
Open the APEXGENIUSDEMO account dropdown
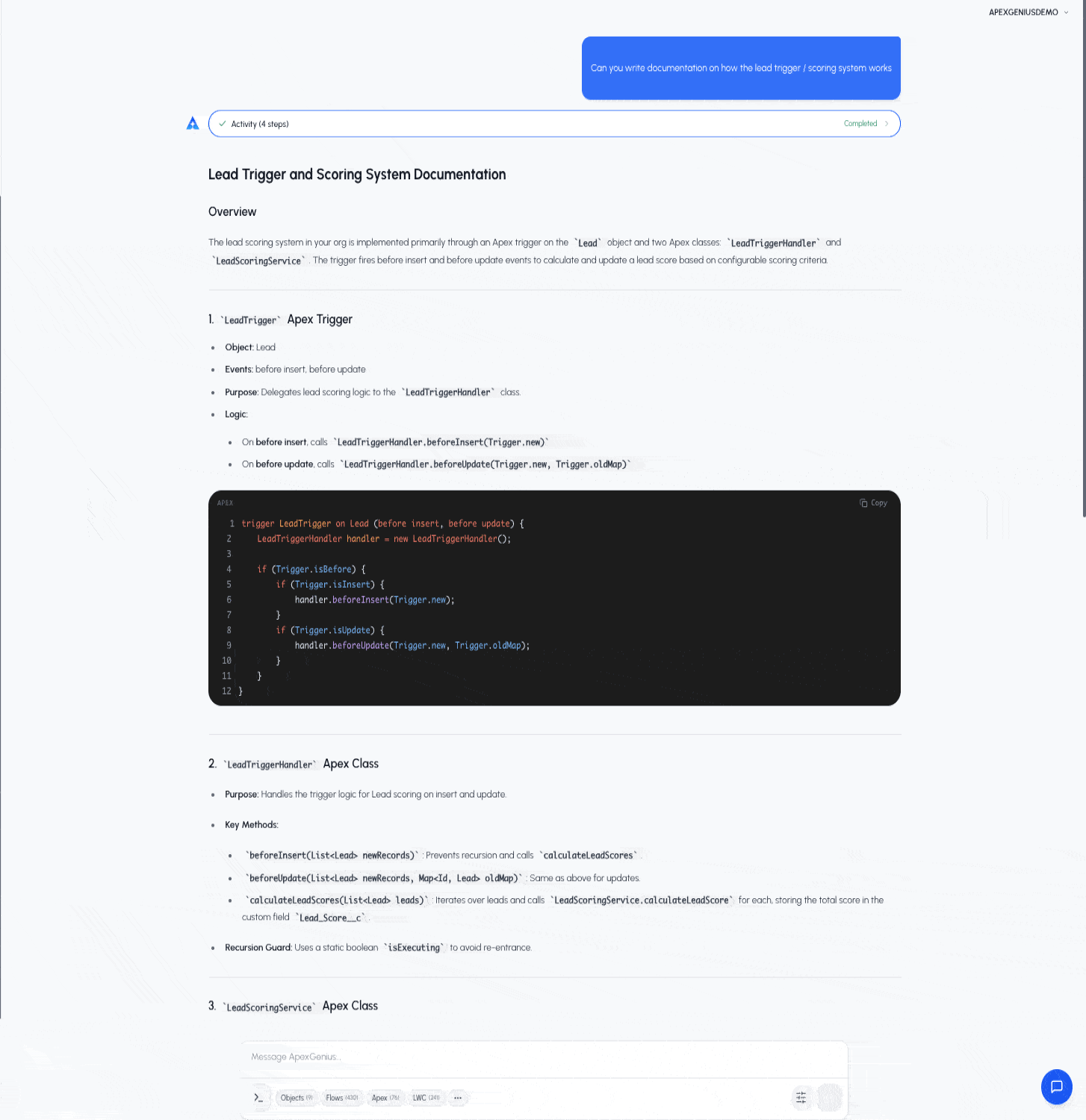coord(1028,12)
